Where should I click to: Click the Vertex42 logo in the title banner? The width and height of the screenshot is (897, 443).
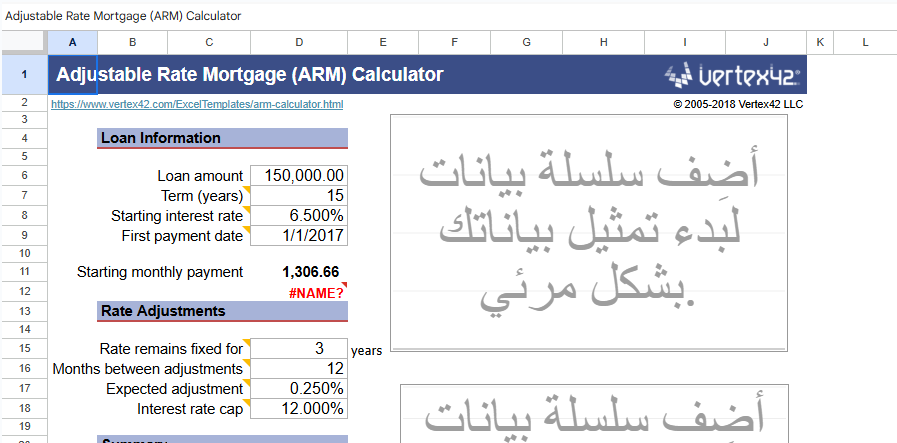[734, 75]
